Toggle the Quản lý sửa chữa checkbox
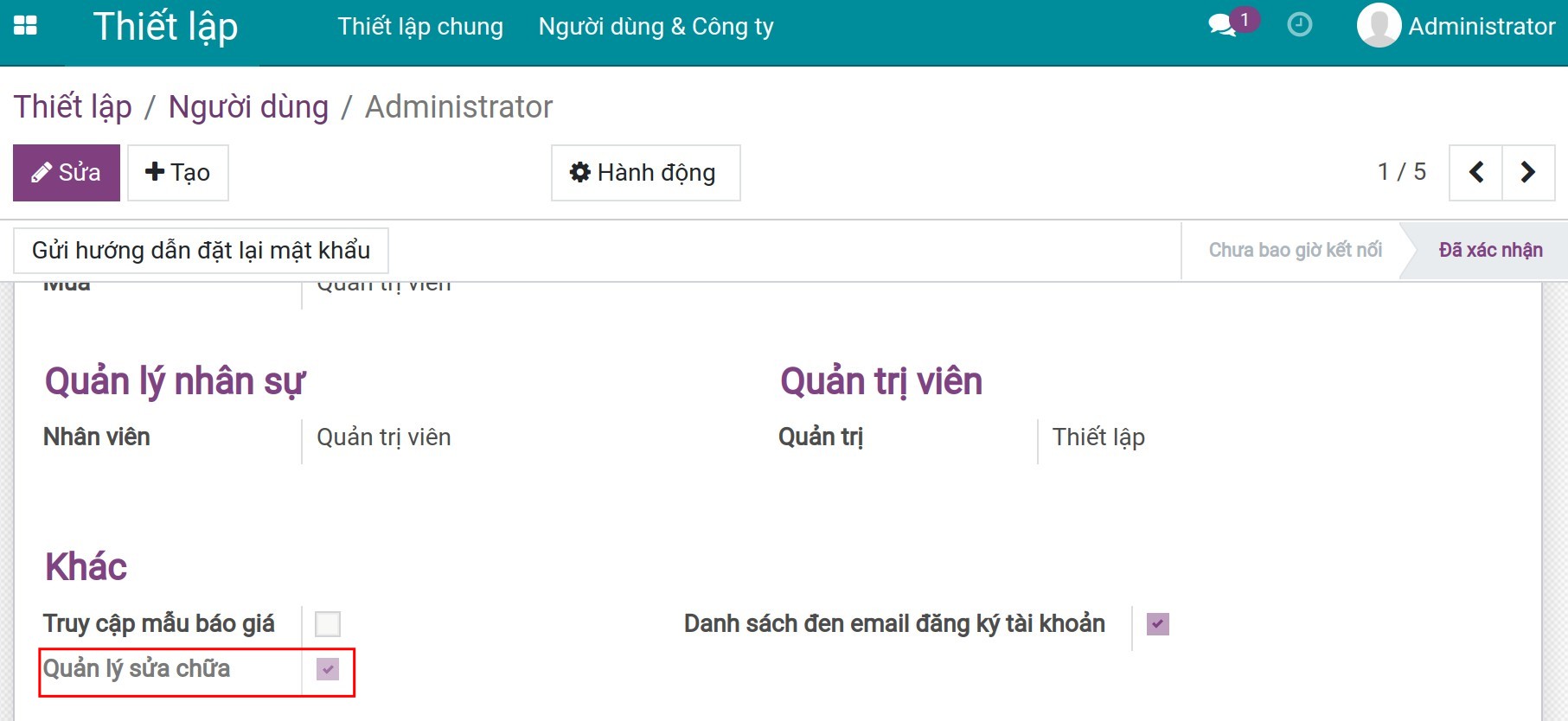This screenshot has height=721, width=1568. (328, 669)
